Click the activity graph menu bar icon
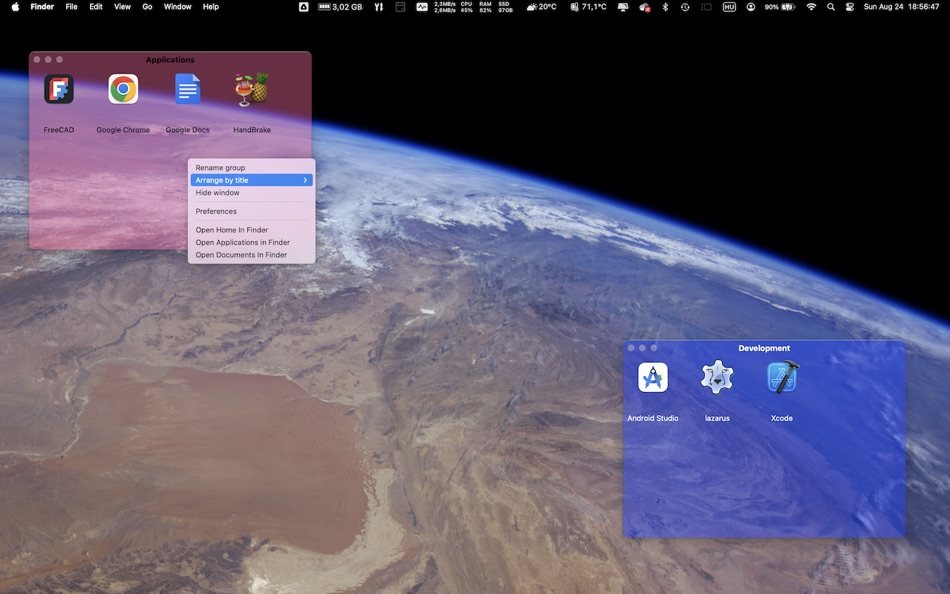 422,7
